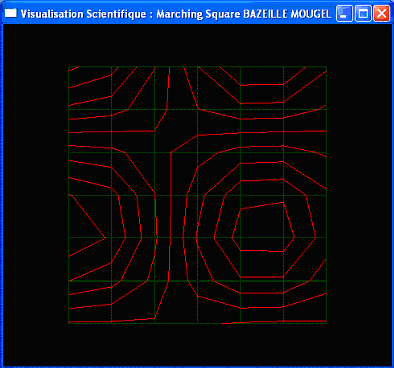The width and height of the screenshot is (394, 368).
Task: Click inside the bottom-right grid cell
Action: (305, 302)
